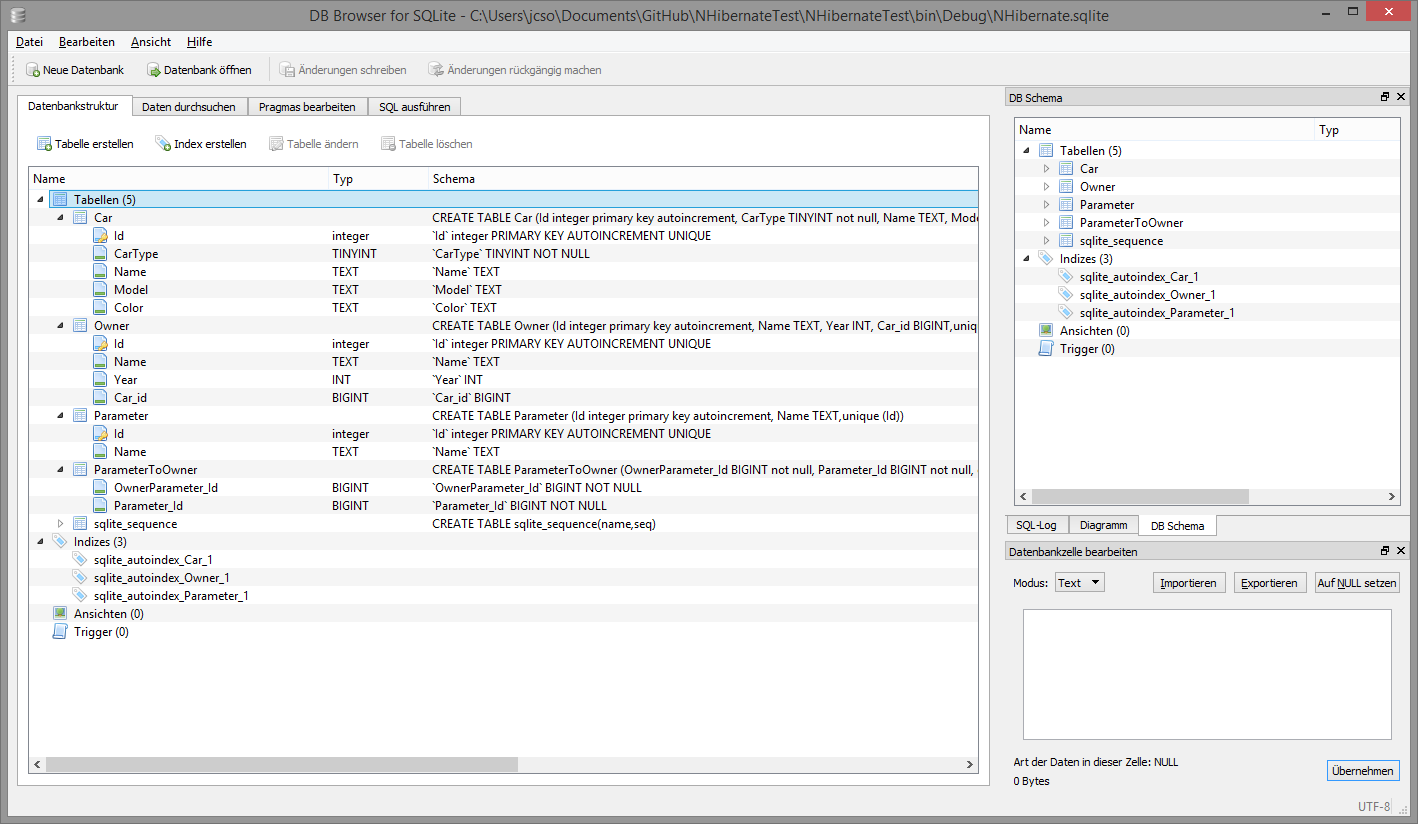Click the Änderungen rückgängig machen icon
The width and height of the screenshot is (1418, 824).
(x=436, y=70)
